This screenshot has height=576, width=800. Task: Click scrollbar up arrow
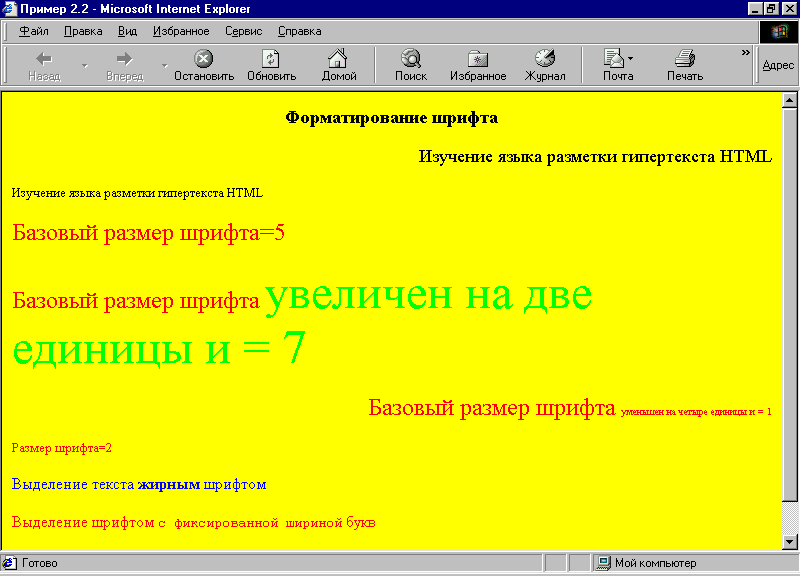pyautogui.click(x=789, y=101)
